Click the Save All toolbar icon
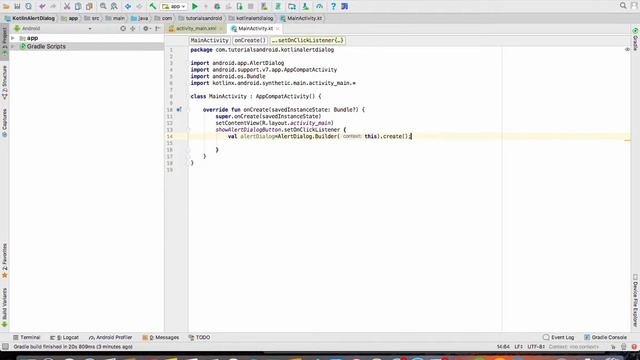 coord(17,6)
